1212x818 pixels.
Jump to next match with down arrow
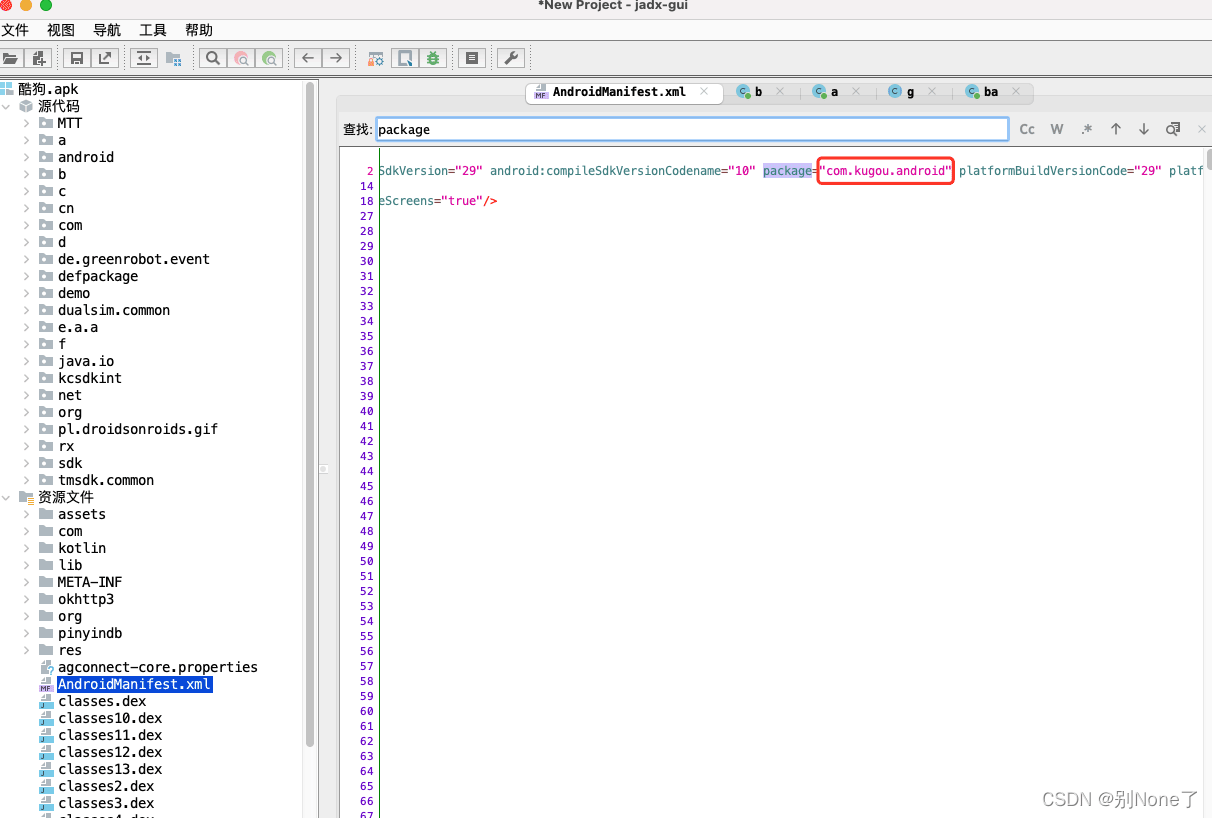[x=1144, y=129]
